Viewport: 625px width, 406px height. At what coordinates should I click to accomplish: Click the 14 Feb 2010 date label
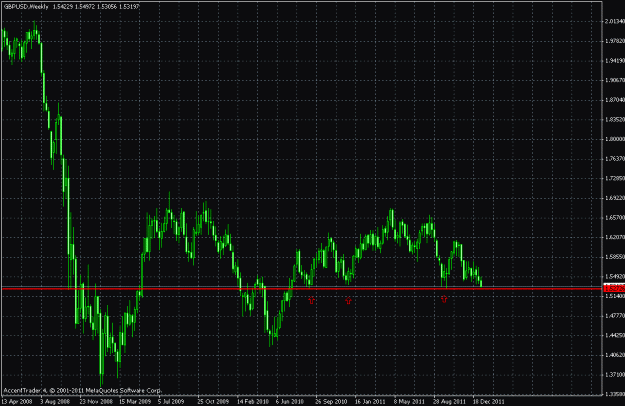click(x=253, y=401)
